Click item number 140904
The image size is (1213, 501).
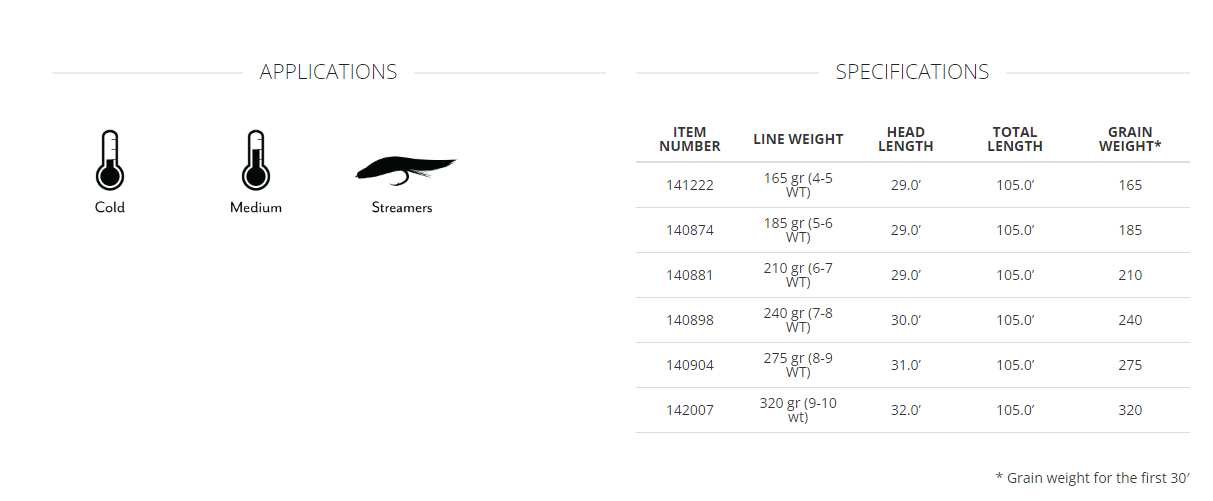(x=690, y=365)
